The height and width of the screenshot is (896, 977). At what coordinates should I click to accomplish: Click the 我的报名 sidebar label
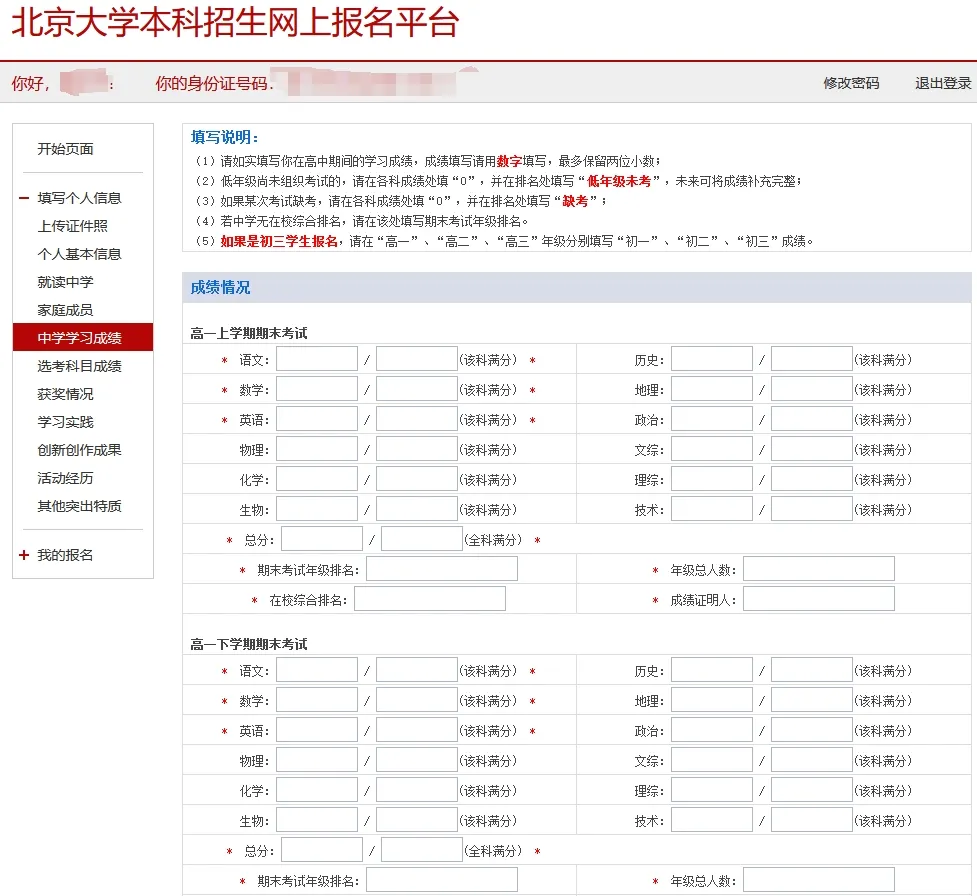tap(65, 555)
